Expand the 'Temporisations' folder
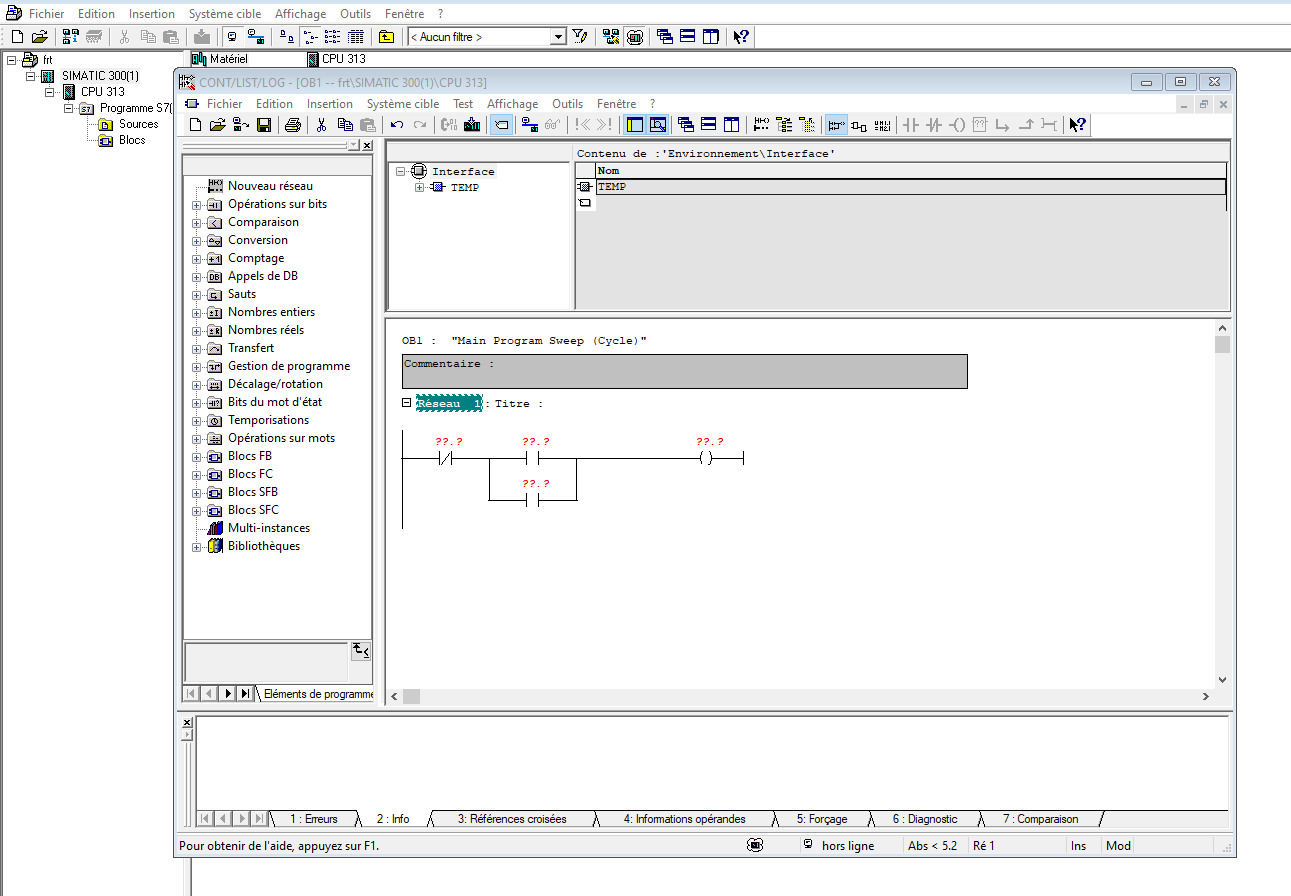 (x=197, y=421)
